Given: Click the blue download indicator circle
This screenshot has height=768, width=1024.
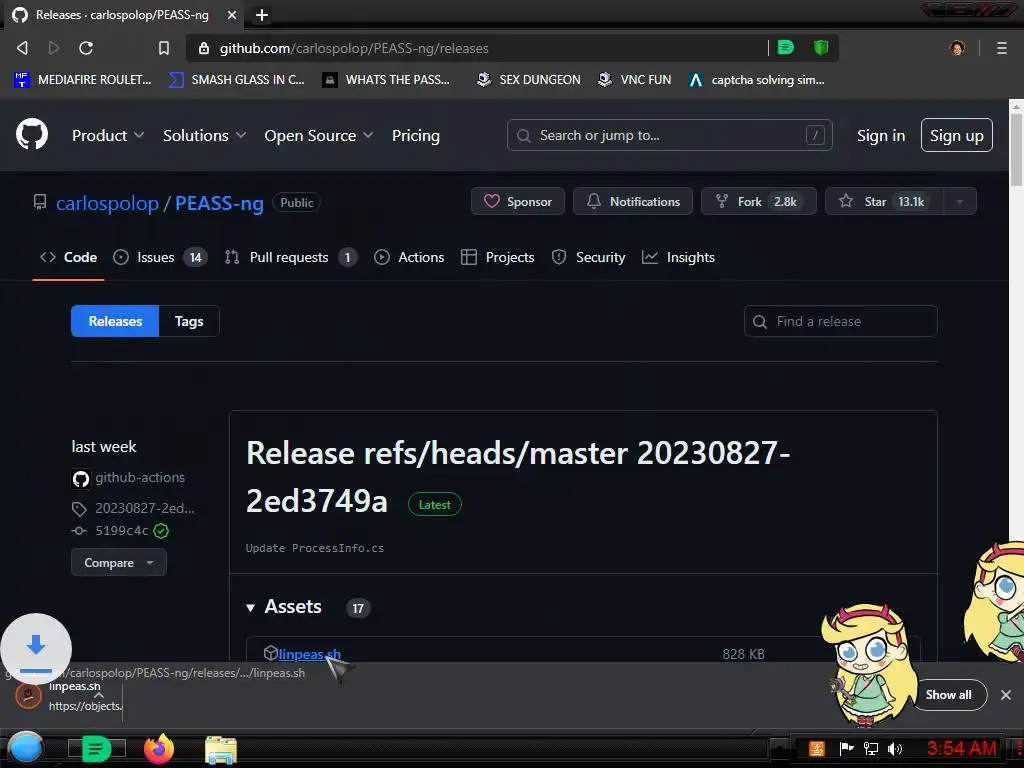Looking at the screenshot, I should [x=36, y=648].
